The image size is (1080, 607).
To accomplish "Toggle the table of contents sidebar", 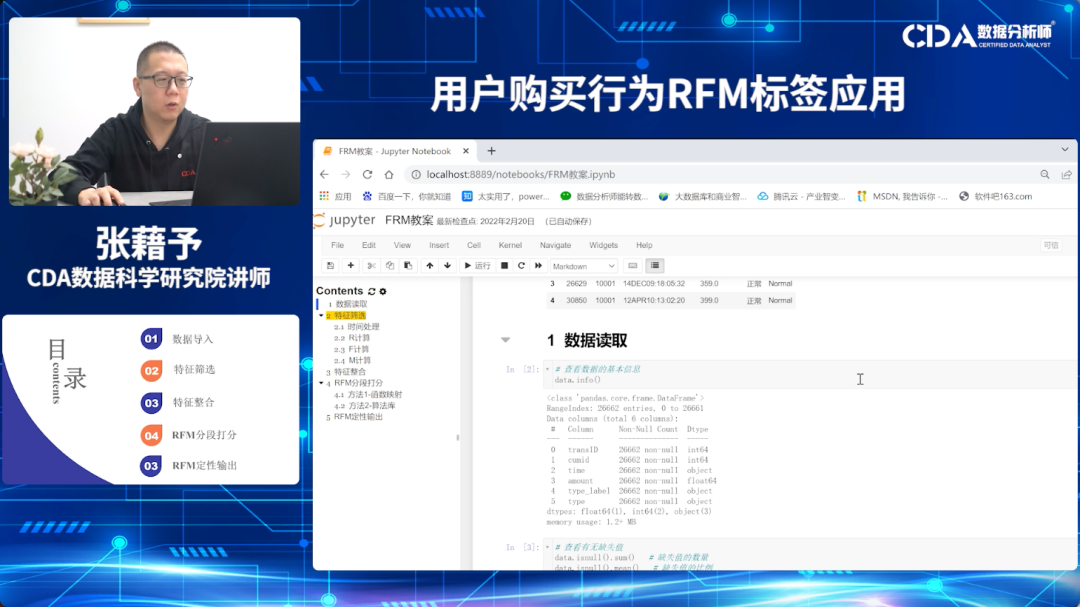I will [x=654, y=266].
